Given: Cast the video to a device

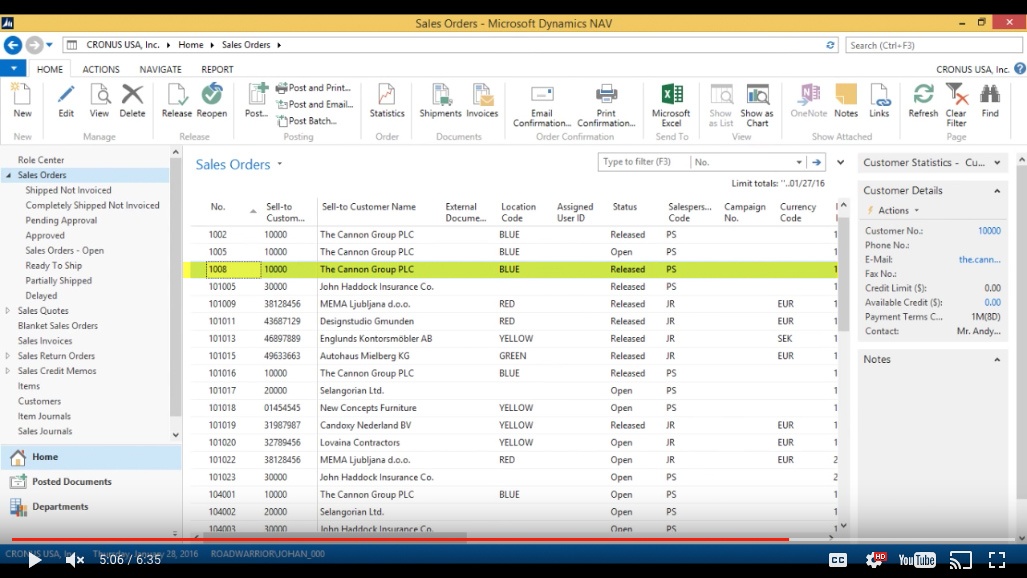Looking at the screenshot, I should (x=960, y=560).
